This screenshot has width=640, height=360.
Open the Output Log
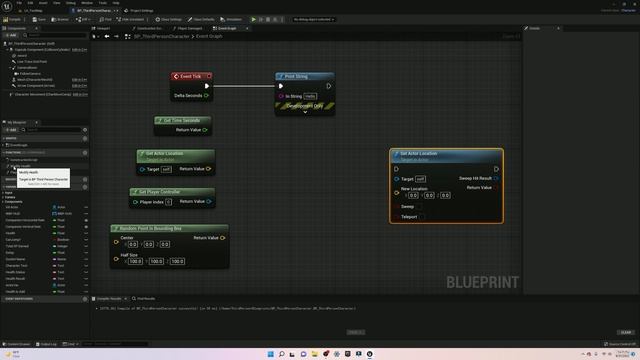click(x=46, y=344)
